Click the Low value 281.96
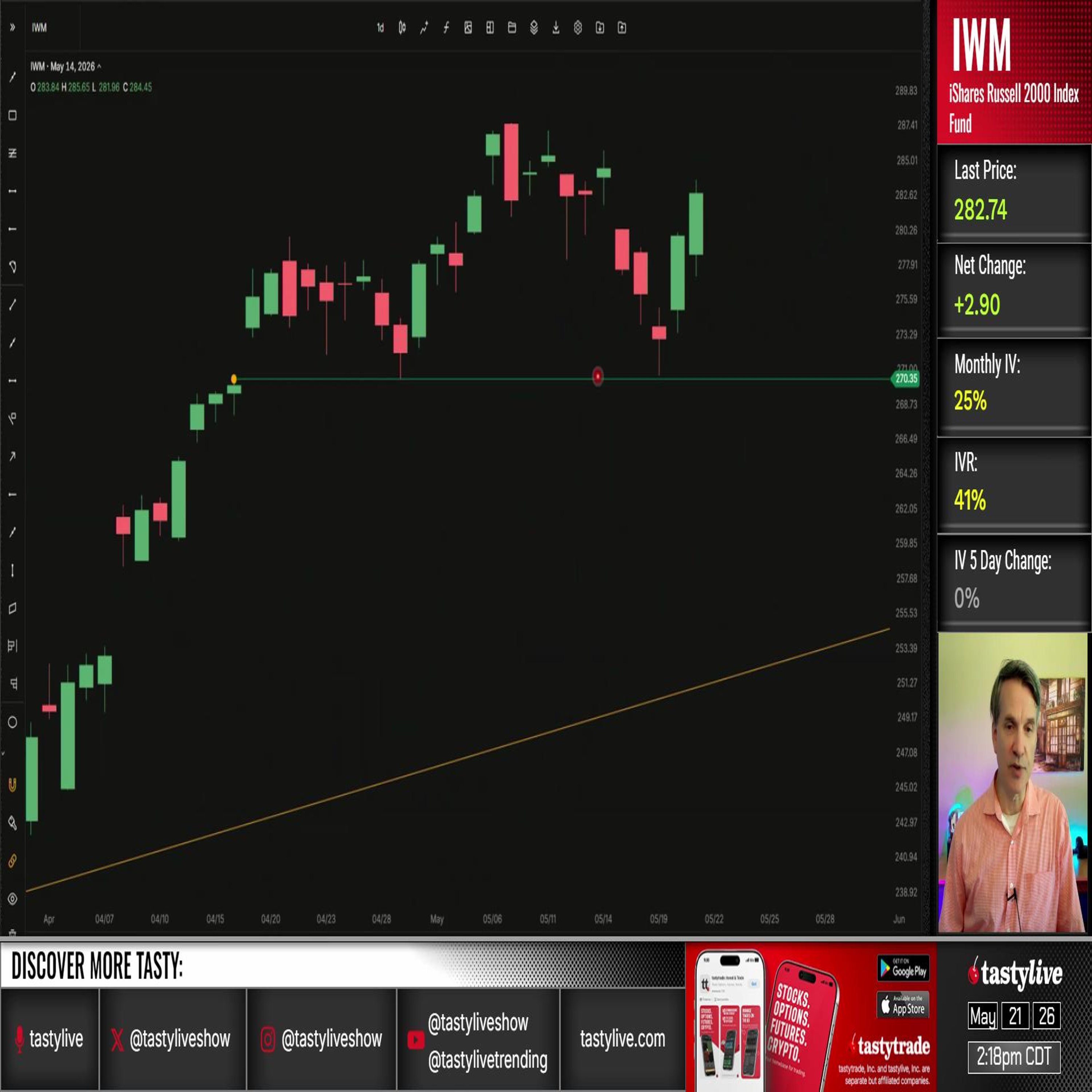Viewport: 1092px width, 1092px height. pyautogui.click(x=109, y=87)
